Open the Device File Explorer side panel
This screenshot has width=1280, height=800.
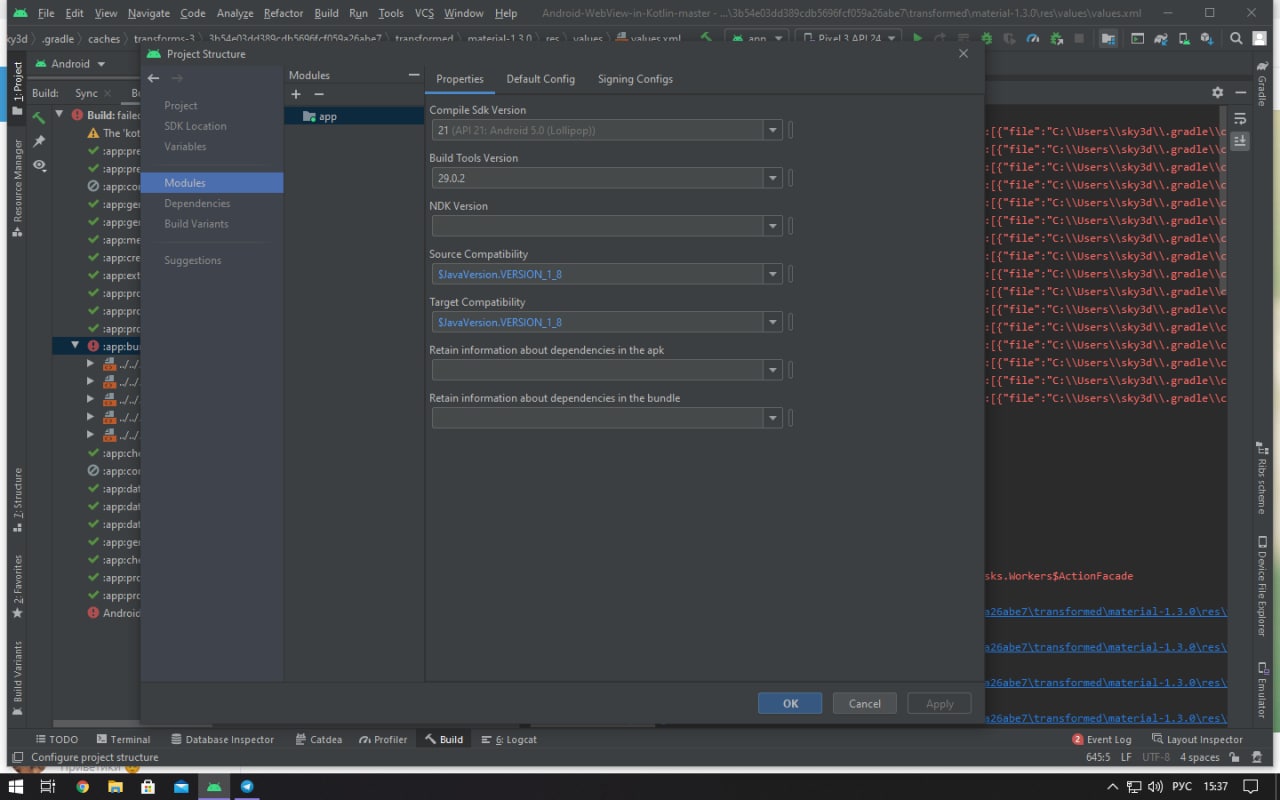tap(1261, 586)
